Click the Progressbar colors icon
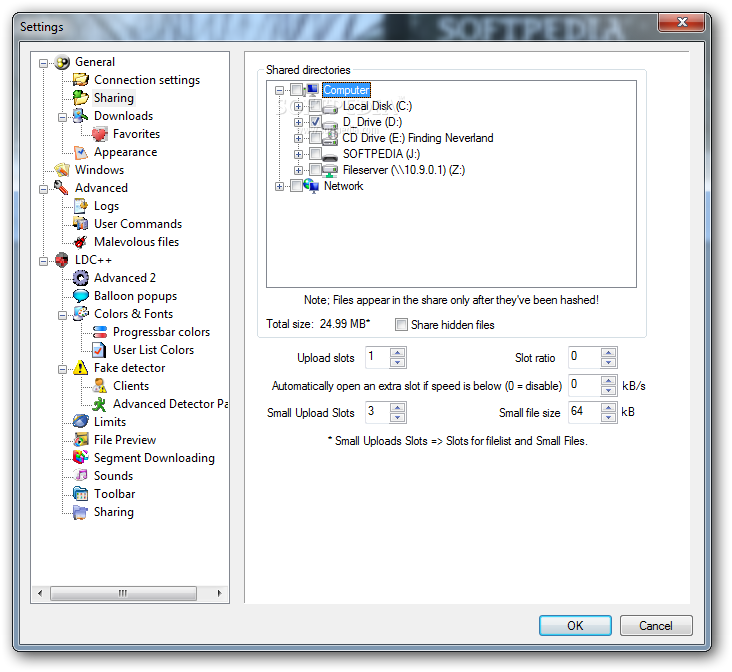The width and height of the screenshot is (732, 672). 99,332
